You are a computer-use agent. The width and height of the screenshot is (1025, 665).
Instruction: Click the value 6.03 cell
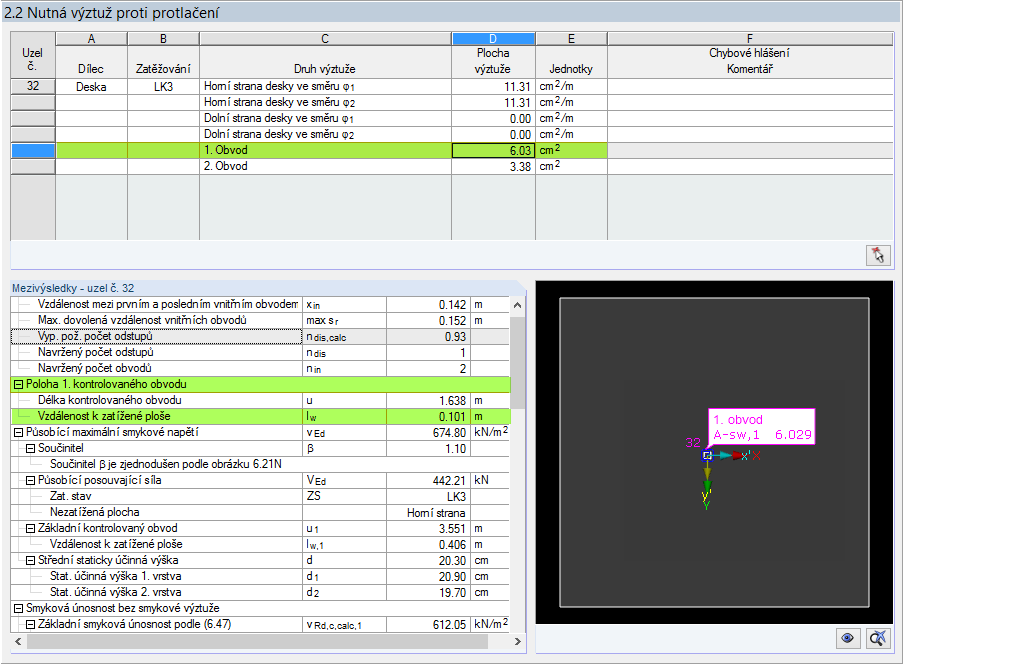point(494,150)
